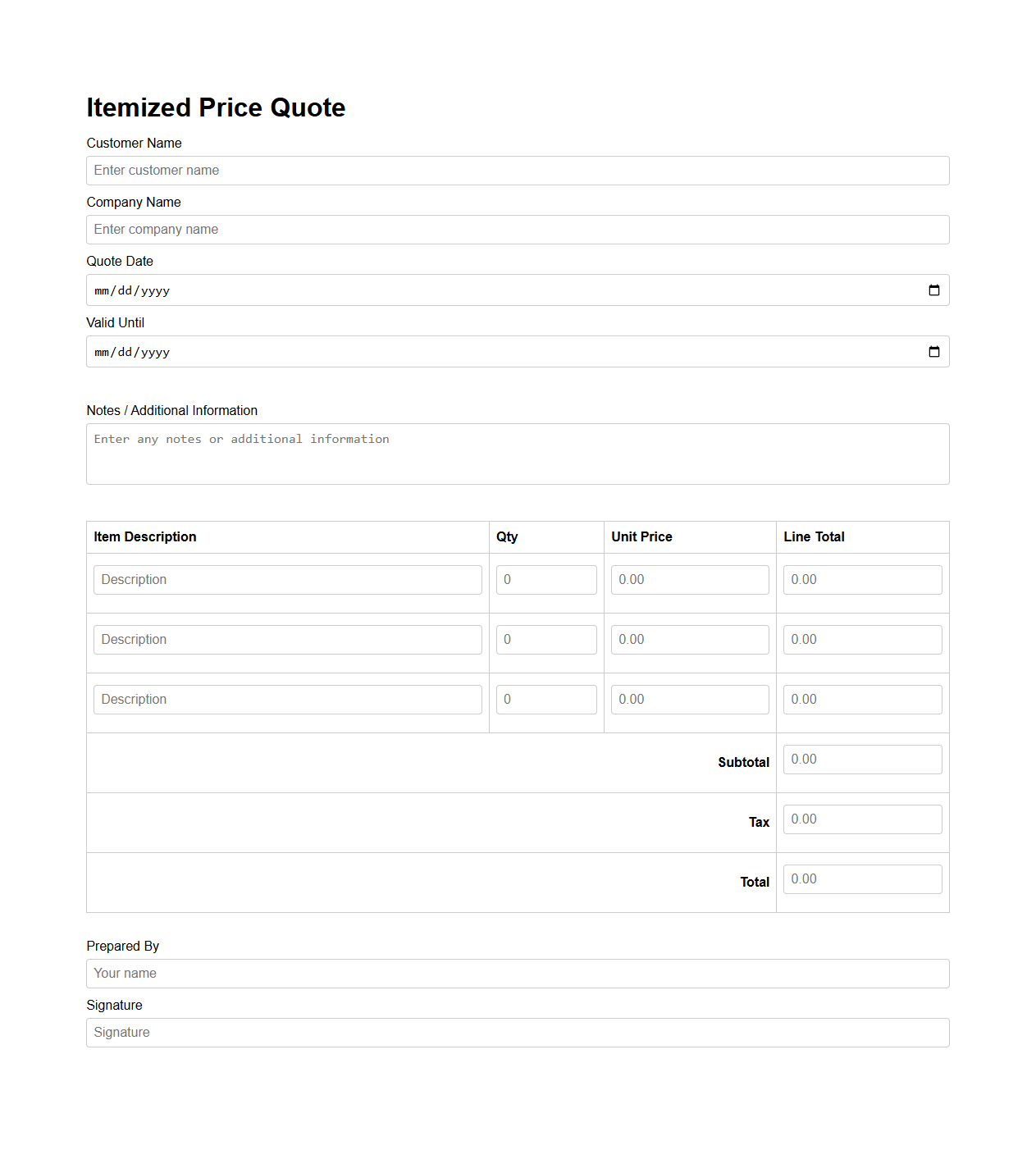Click the Subtotal amount field
The width and height of the screenshot is (1036, 1159).
pos(862,759)
